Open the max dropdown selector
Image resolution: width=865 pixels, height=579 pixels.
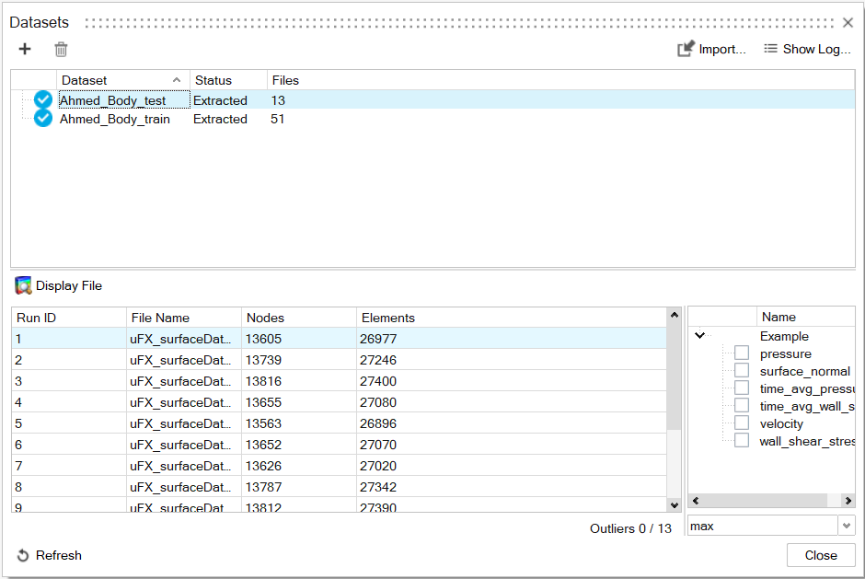coord(847,526)
